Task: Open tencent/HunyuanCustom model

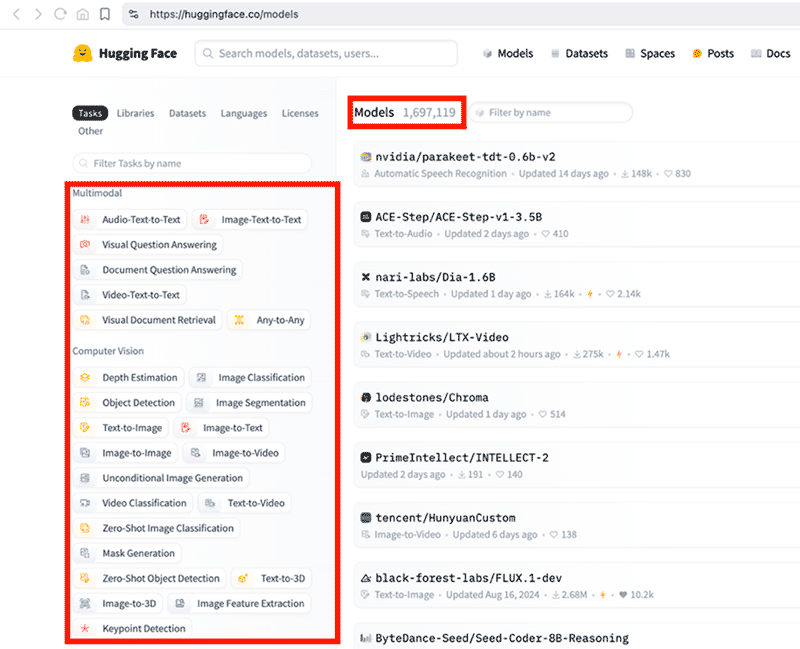Action: 445,518
